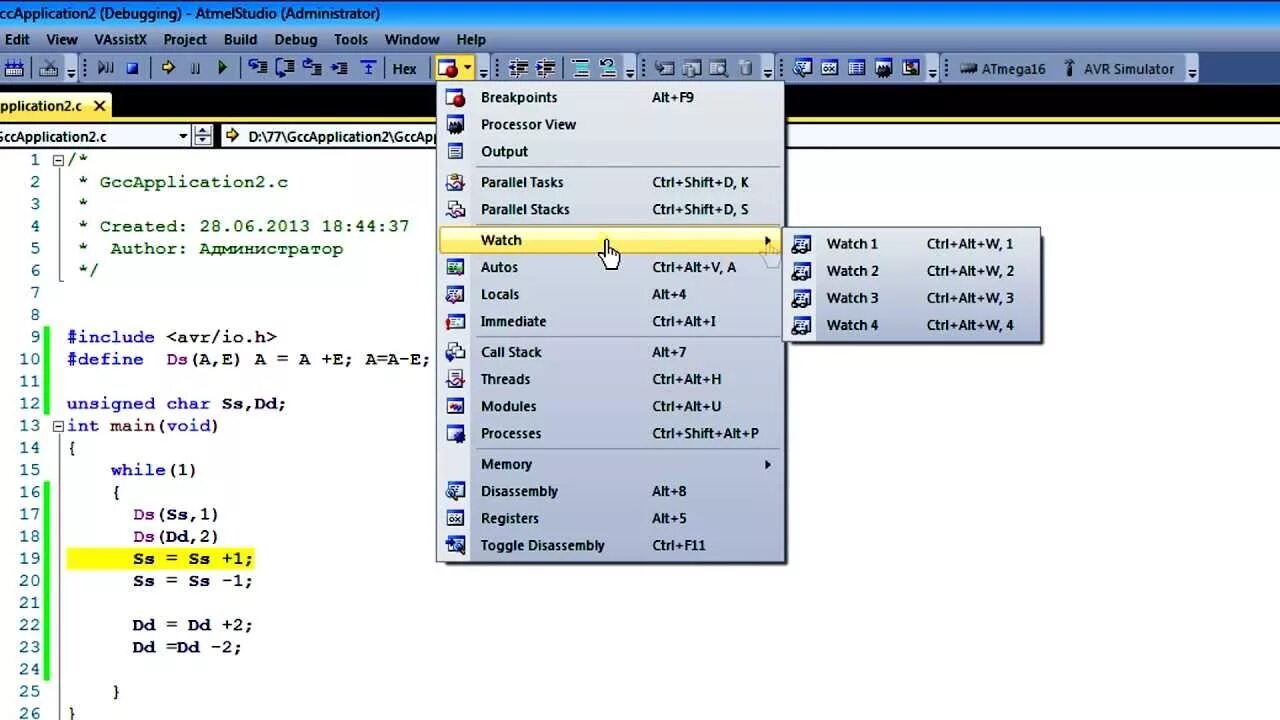Open the Build menu
Screen dimensions: 1280x720
240,40
